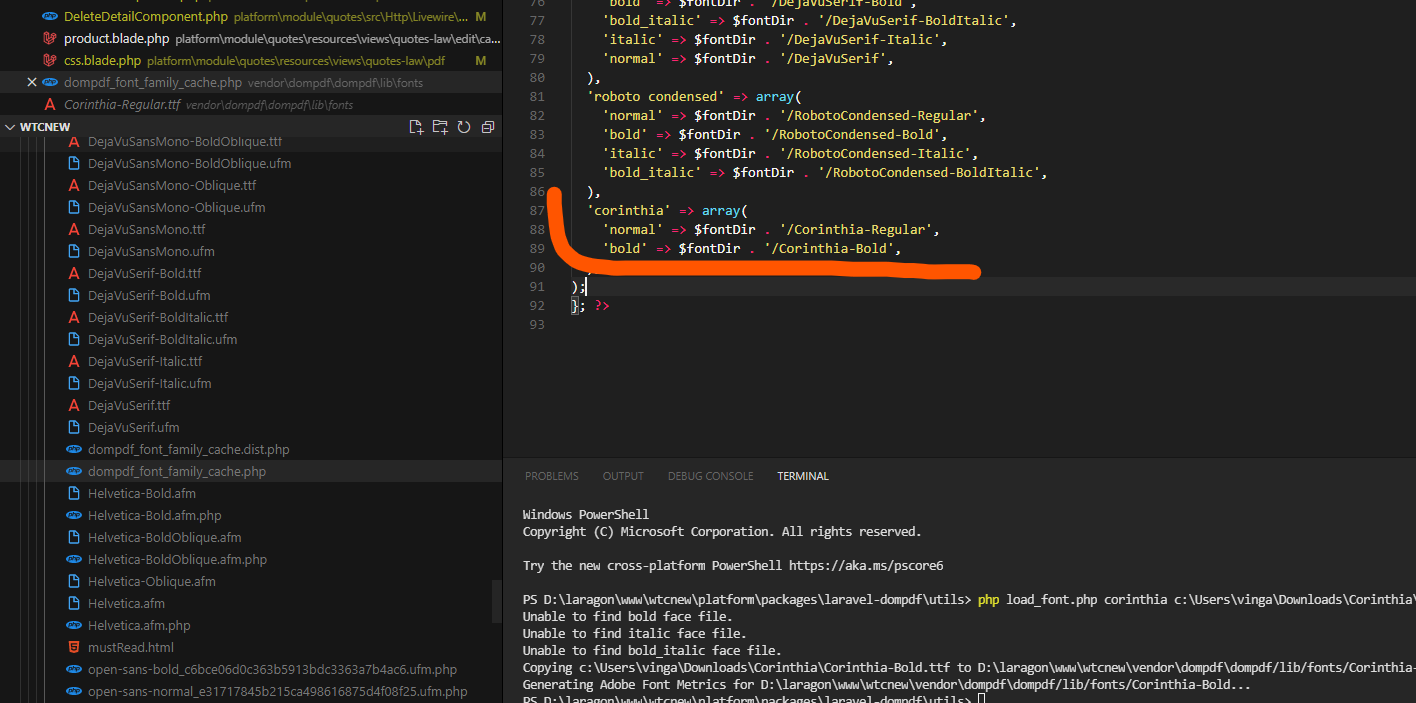Viewport: 1416px width, 703px height.
Task: Open Helvetica-Oblique.afm in tree
Action: (152, 581)
